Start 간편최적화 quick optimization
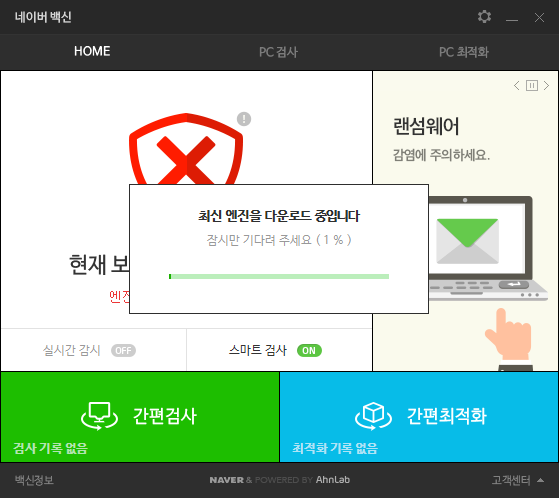This screenshot has height=498, width=559. pos(419,417)
